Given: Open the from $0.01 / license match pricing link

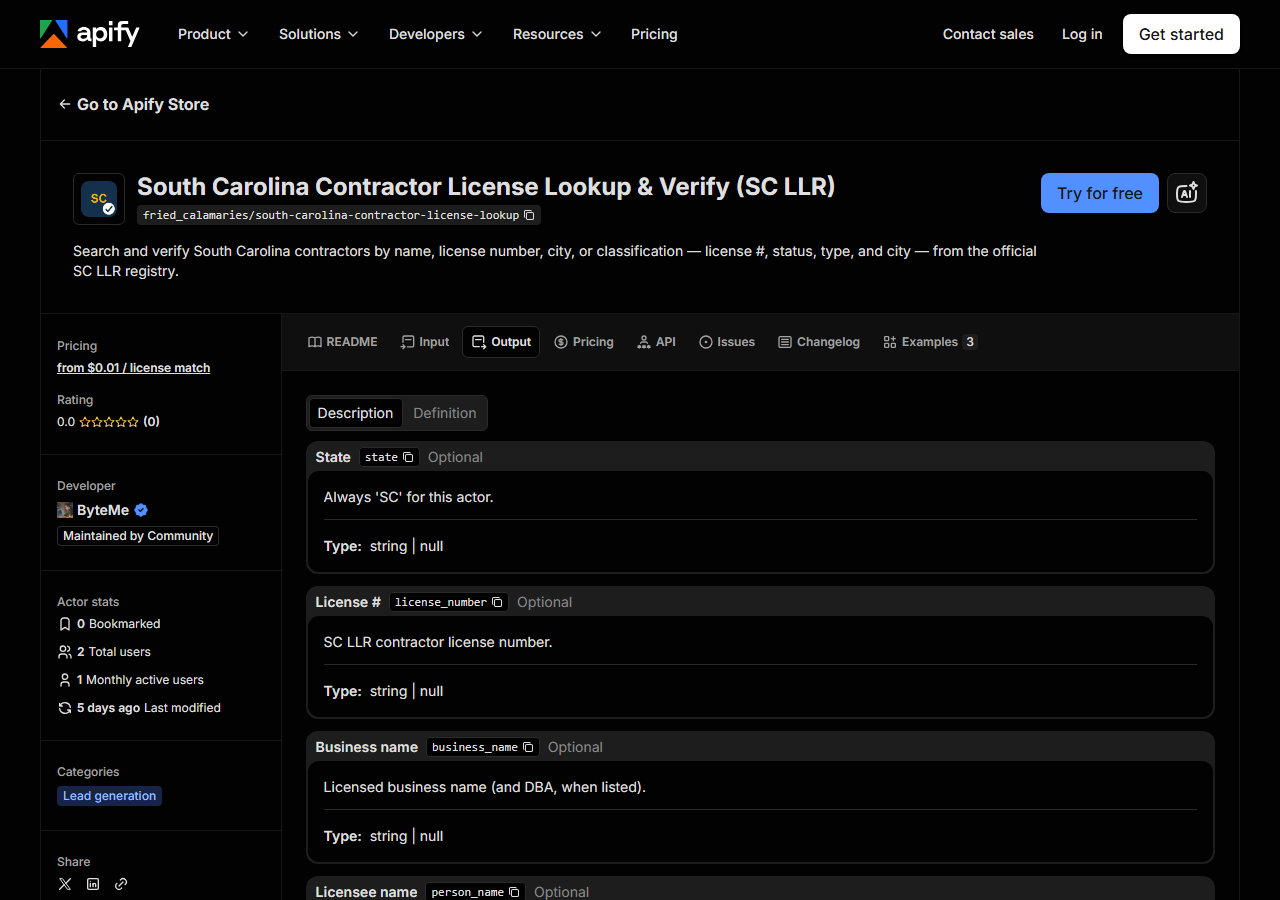Looking at the screenshot, I should pyautogui.click(x=134, y=368).
